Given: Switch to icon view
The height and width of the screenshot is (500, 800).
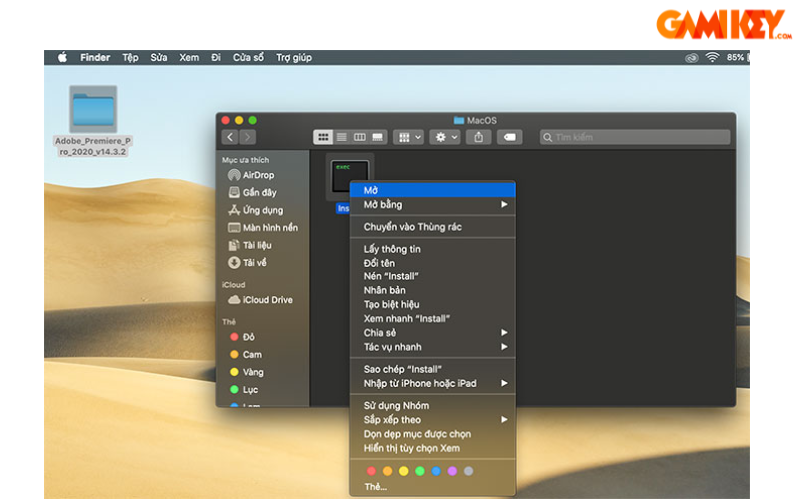Looking at the screenshot, I should pos(323,137).
